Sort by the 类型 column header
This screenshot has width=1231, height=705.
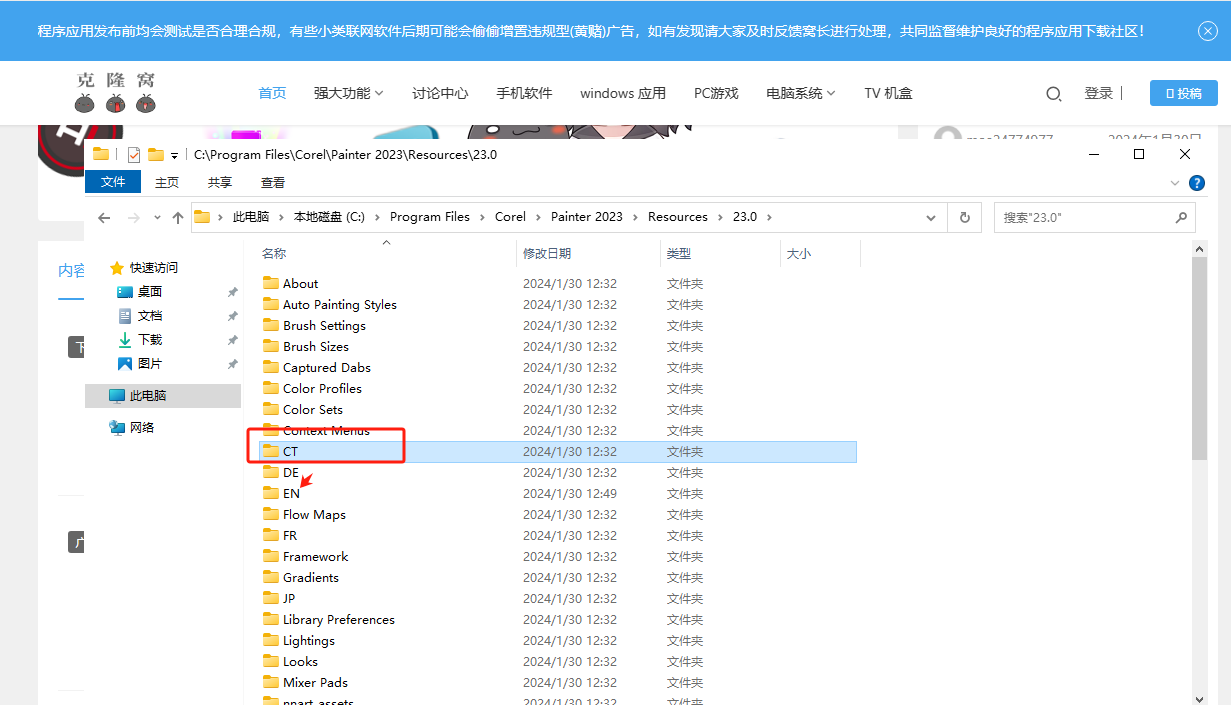[679, 254]
